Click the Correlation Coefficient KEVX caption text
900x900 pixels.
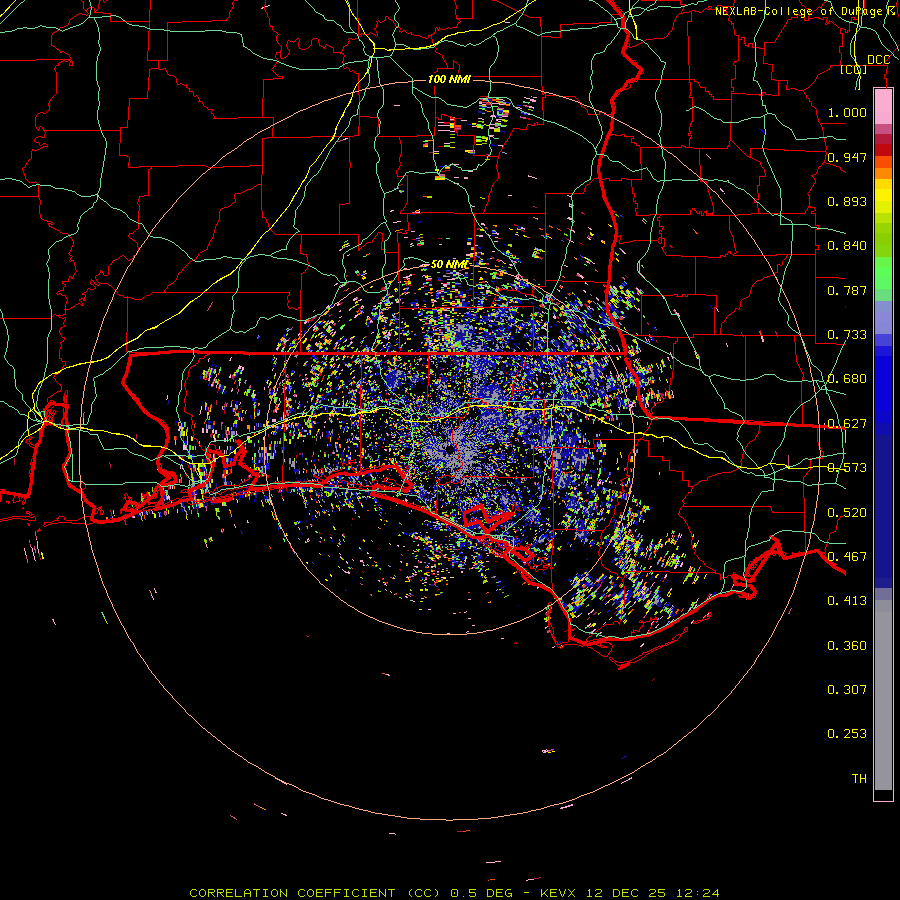coord(454,893)
